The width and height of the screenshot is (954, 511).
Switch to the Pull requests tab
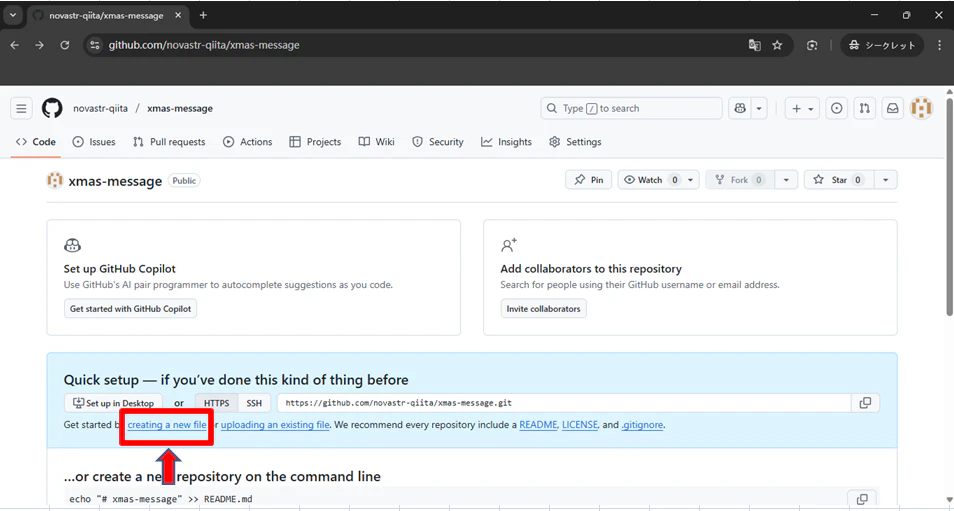(169, 142)
